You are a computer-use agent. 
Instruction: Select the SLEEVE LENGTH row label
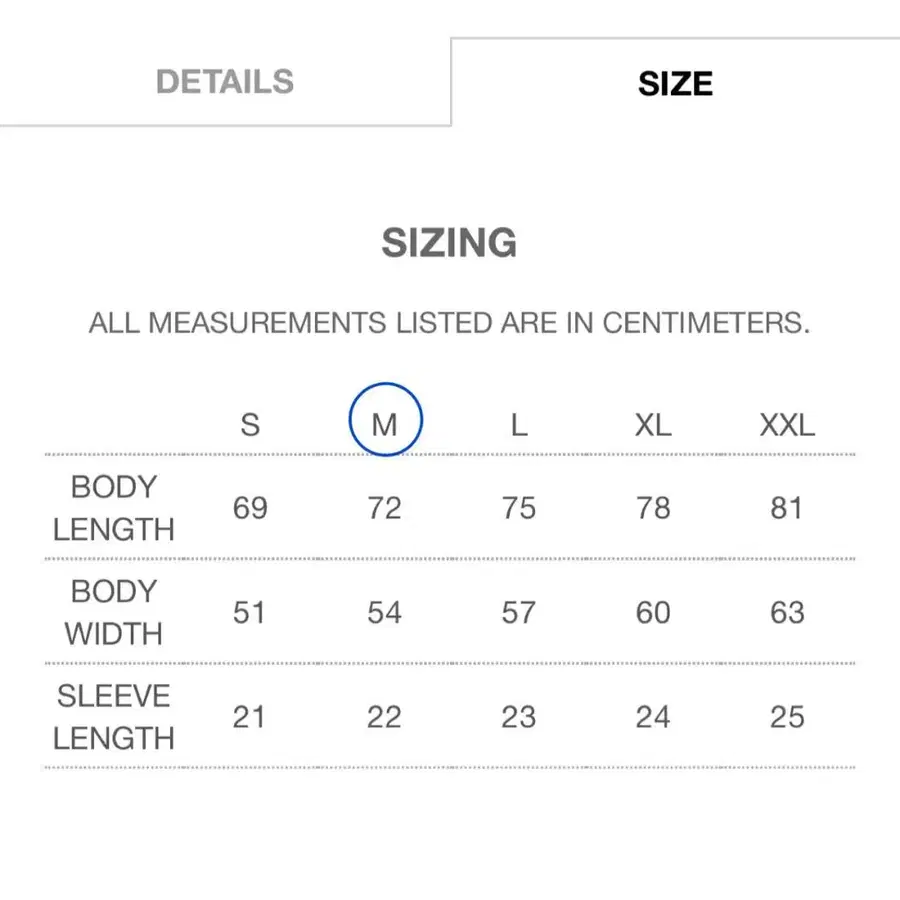tap(114, 717)
